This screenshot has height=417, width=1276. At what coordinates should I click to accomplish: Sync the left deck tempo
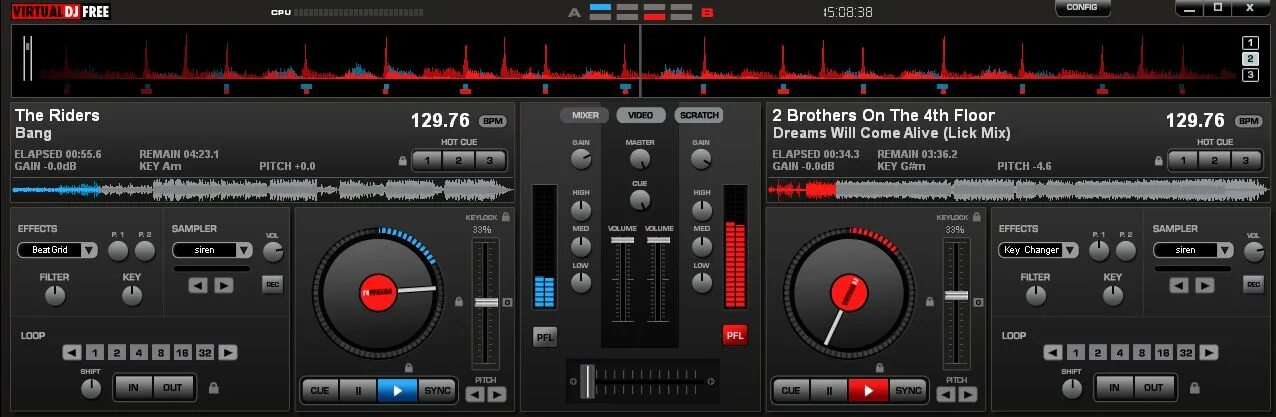click(436, 390)
